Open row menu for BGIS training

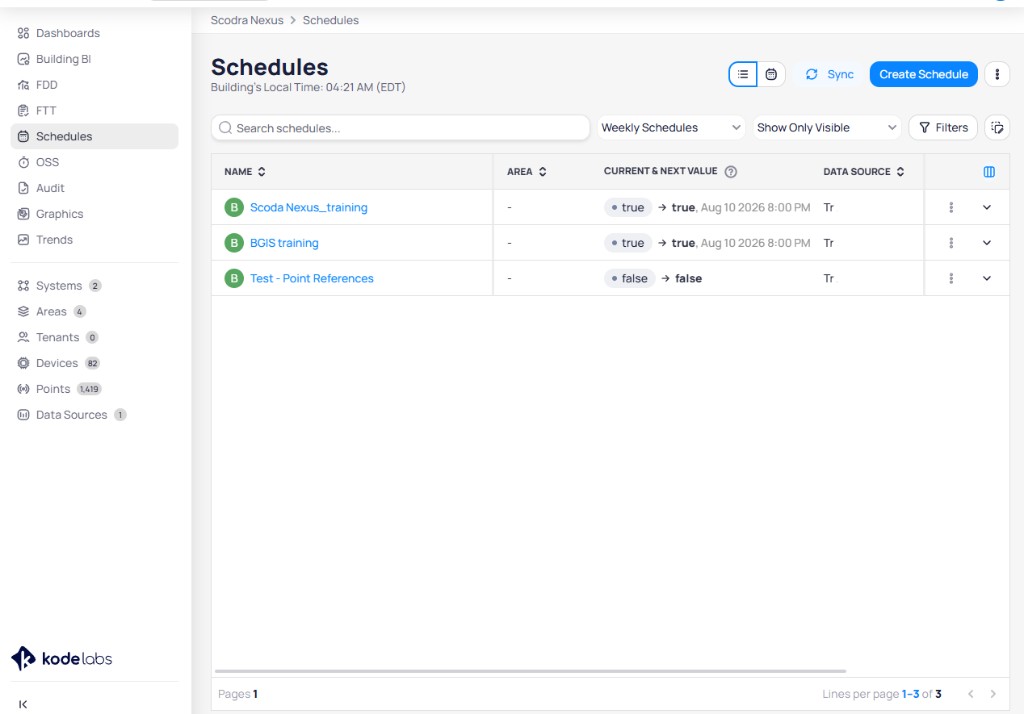(951, 243)
